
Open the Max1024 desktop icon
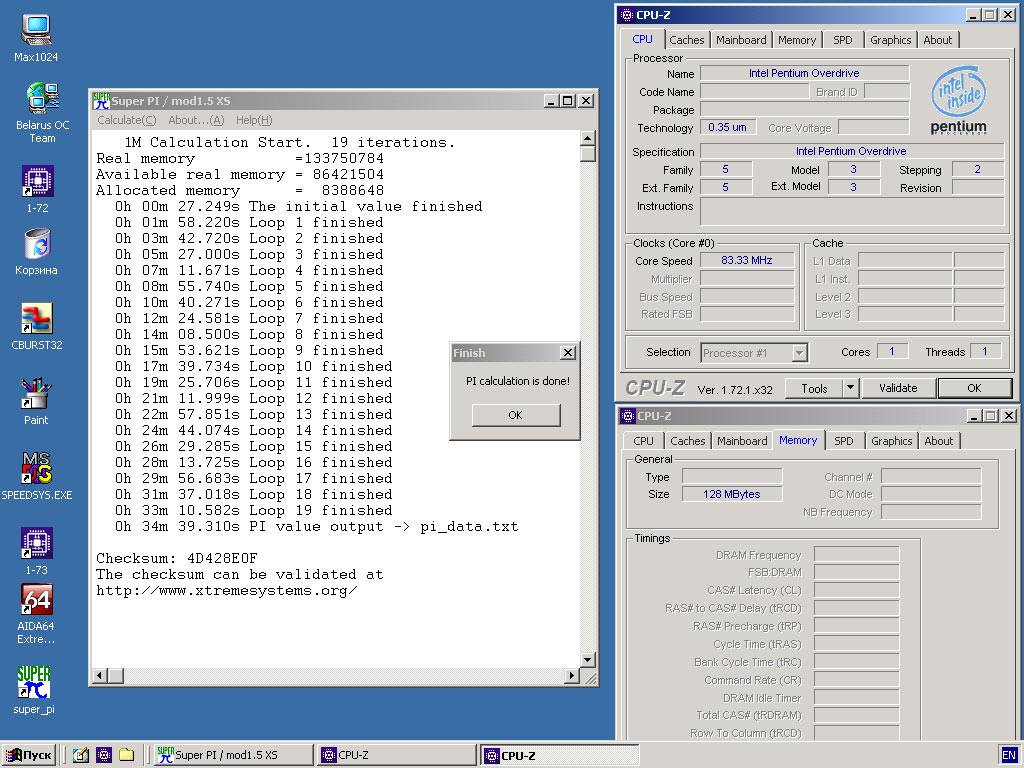(x=37, y=39)
